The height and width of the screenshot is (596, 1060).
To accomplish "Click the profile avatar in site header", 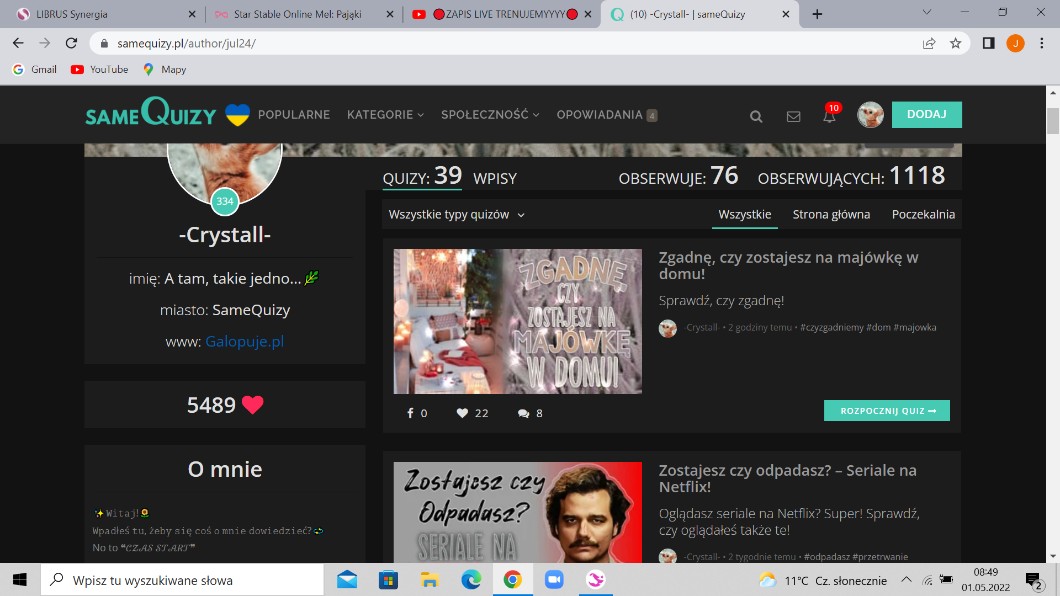I will [x=870, y=115].
